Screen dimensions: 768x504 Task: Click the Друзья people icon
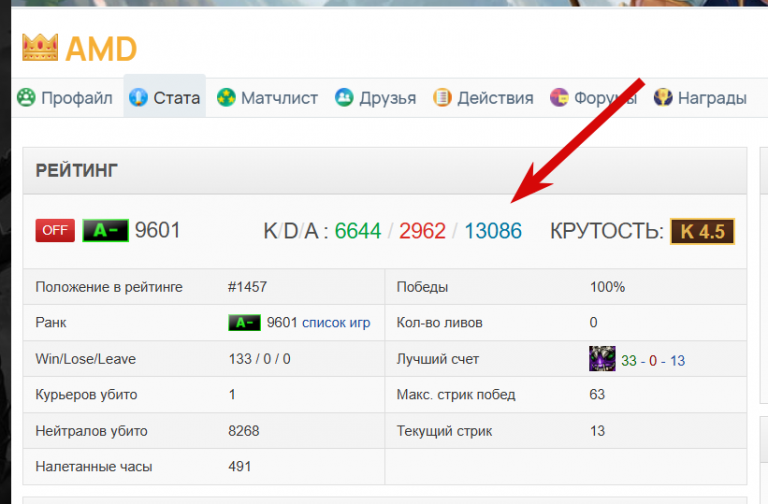pyautogui.click(x=344, y=97)
